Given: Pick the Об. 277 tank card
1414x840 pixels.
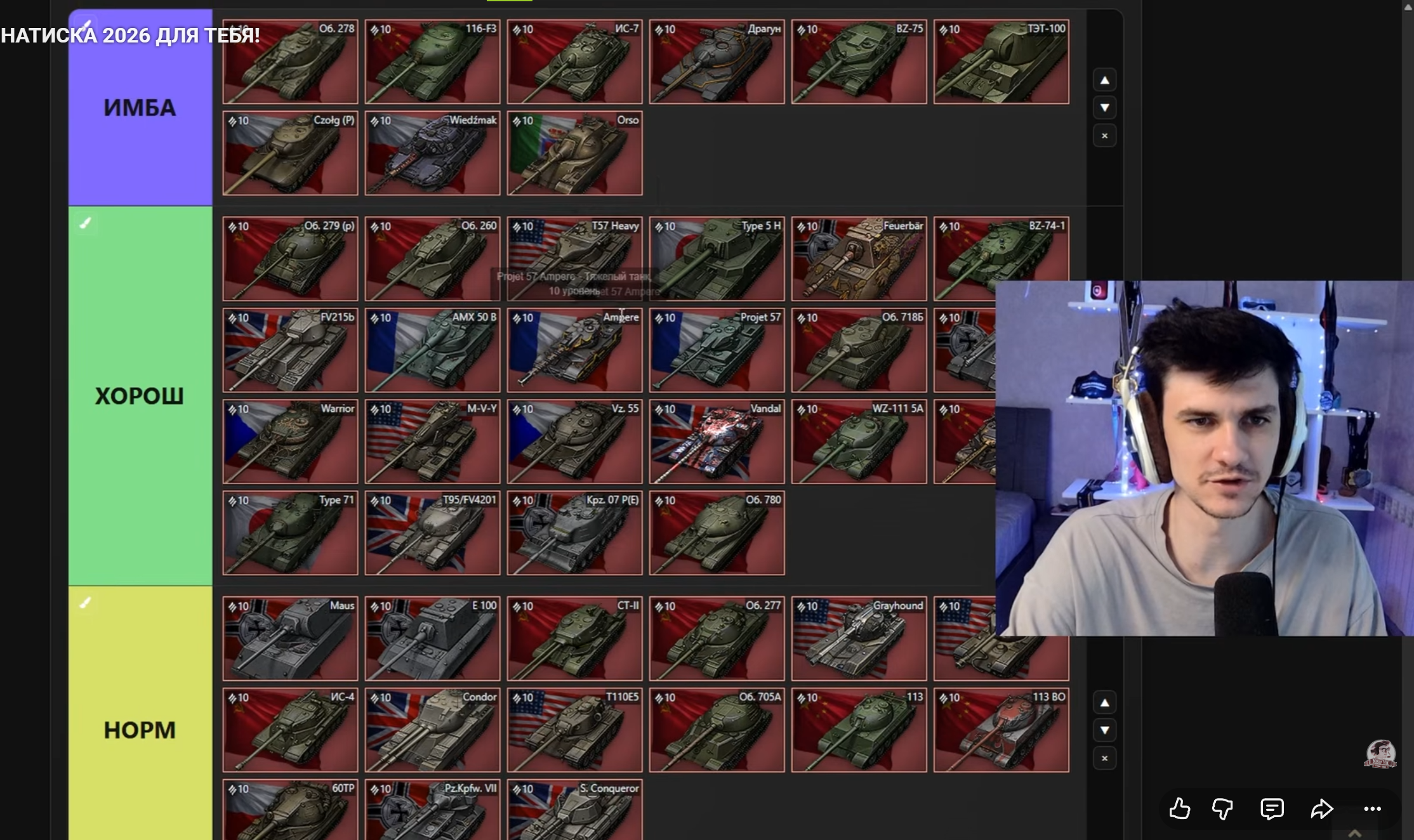Looking at the screenshot, I should 717,639.
